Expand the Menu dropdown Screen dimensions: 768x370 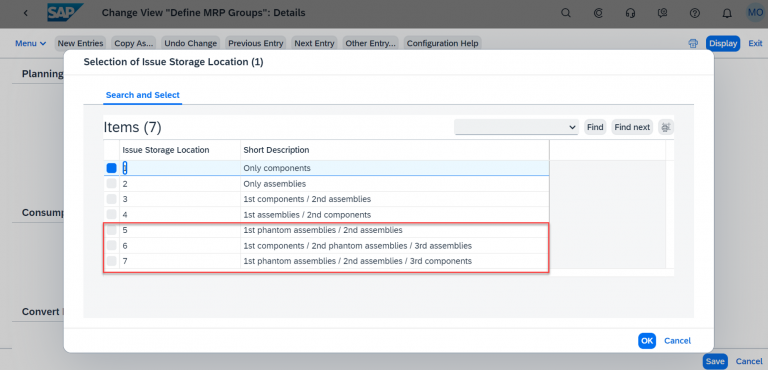(x=31, y=43)
